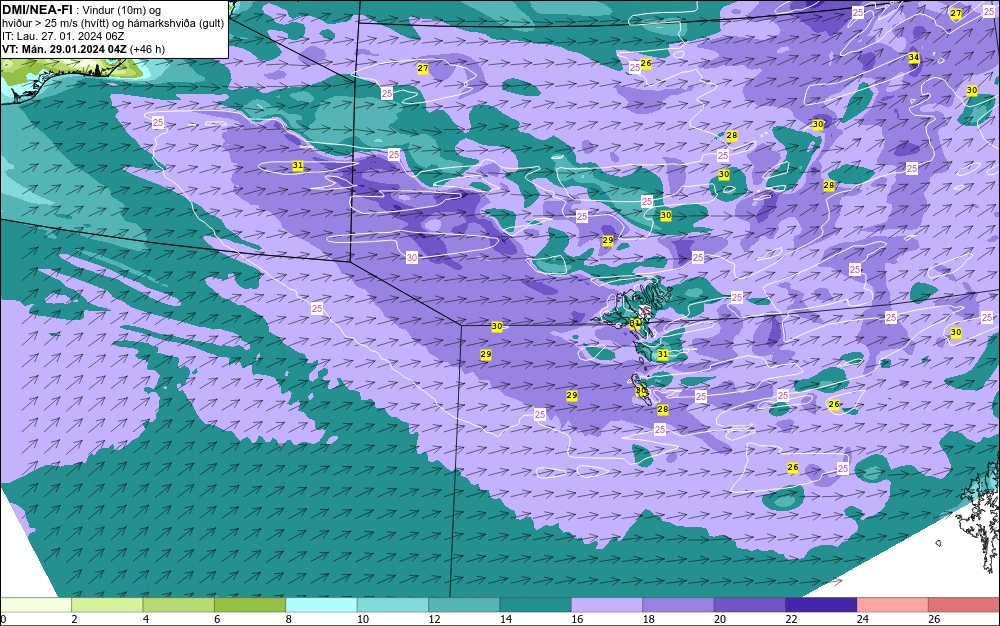Click the legend scale value 20
This screenshot has height=626, width=1000.
[x=720, y=619]
